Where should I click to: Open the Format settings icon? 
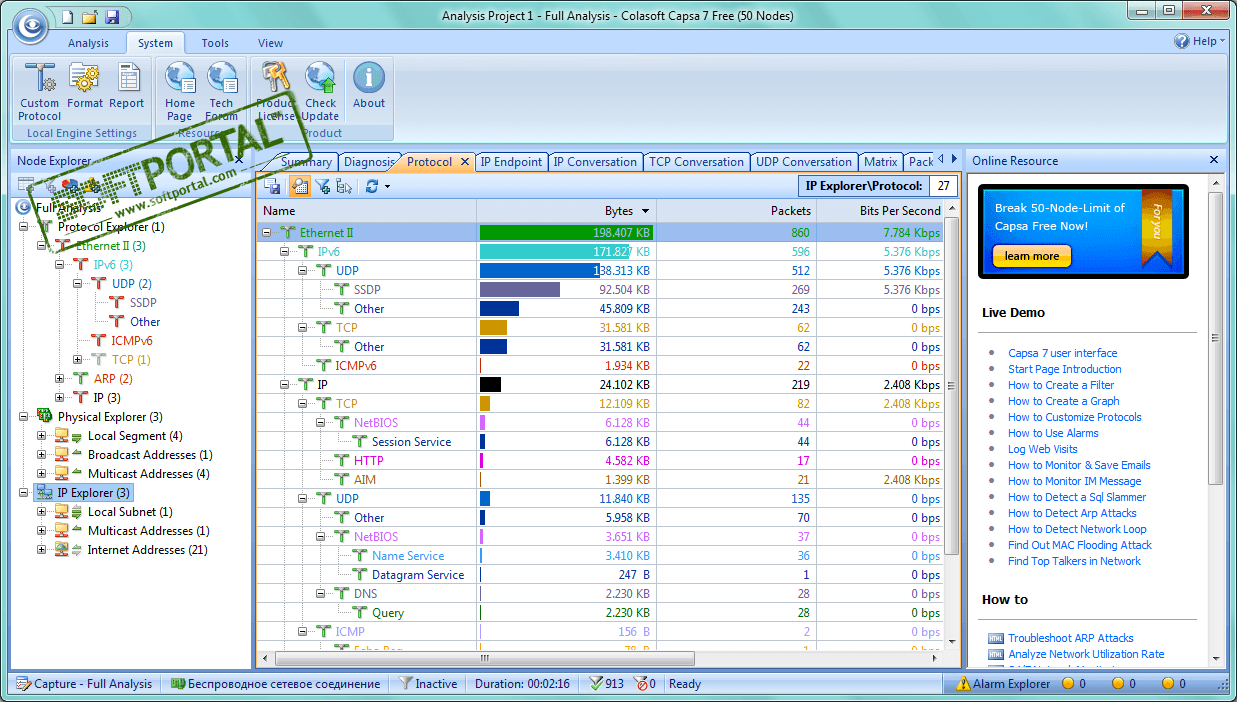(85, 86)
